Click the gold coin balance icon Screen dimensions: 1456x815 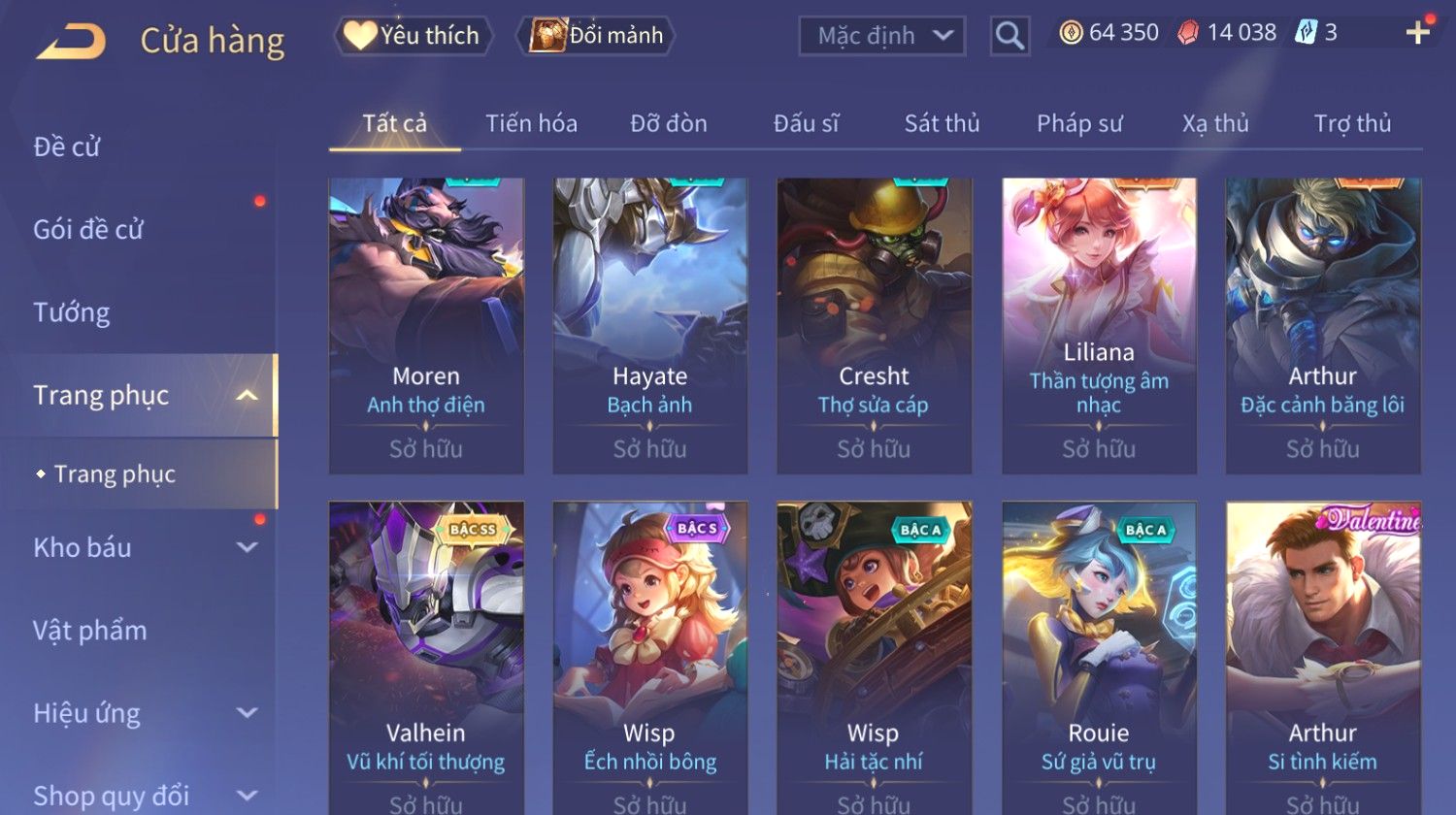[x=1071, y=33]
